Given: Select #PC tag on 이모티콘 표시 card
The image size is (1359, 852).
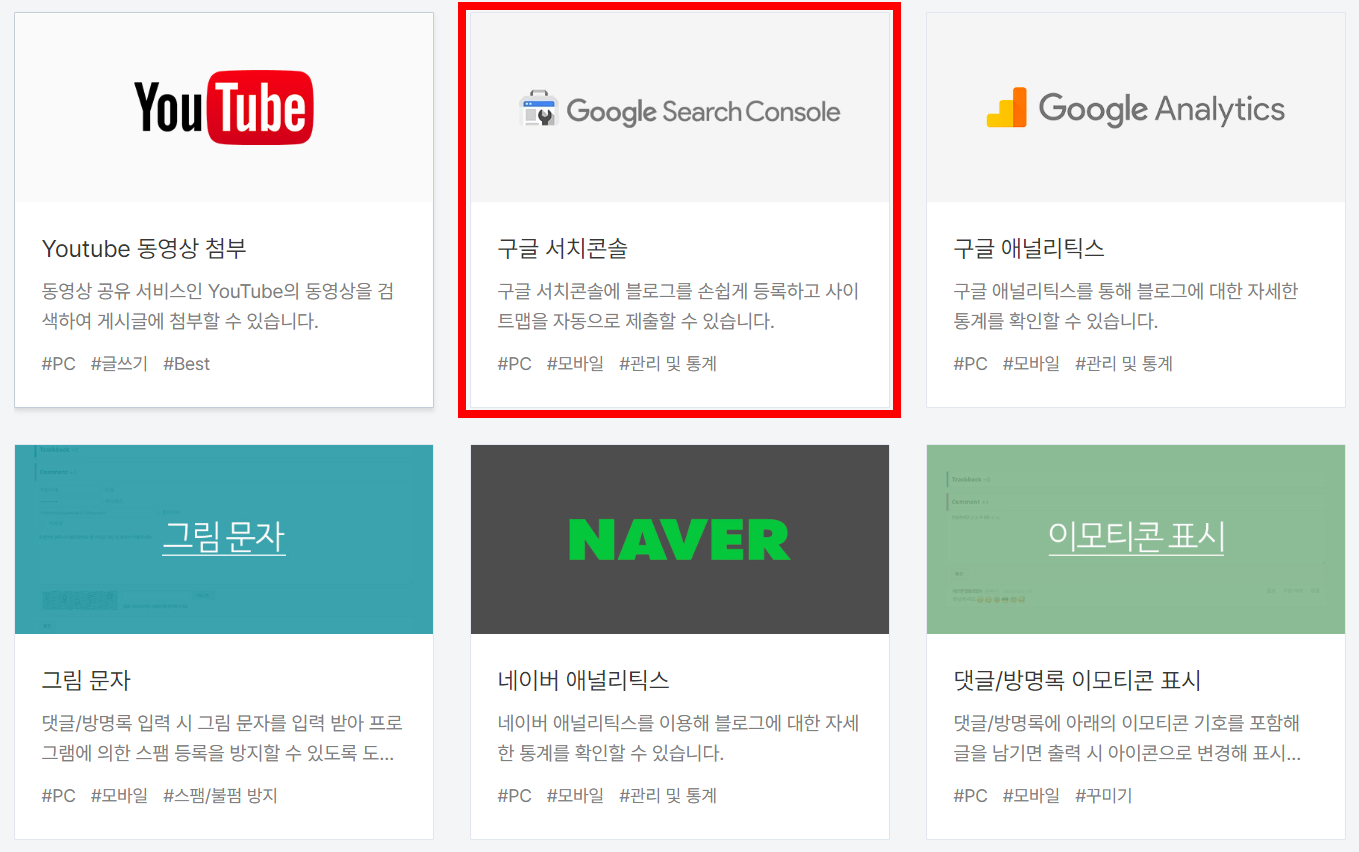Looking at the screenshot, I should (x=971, y=796).
